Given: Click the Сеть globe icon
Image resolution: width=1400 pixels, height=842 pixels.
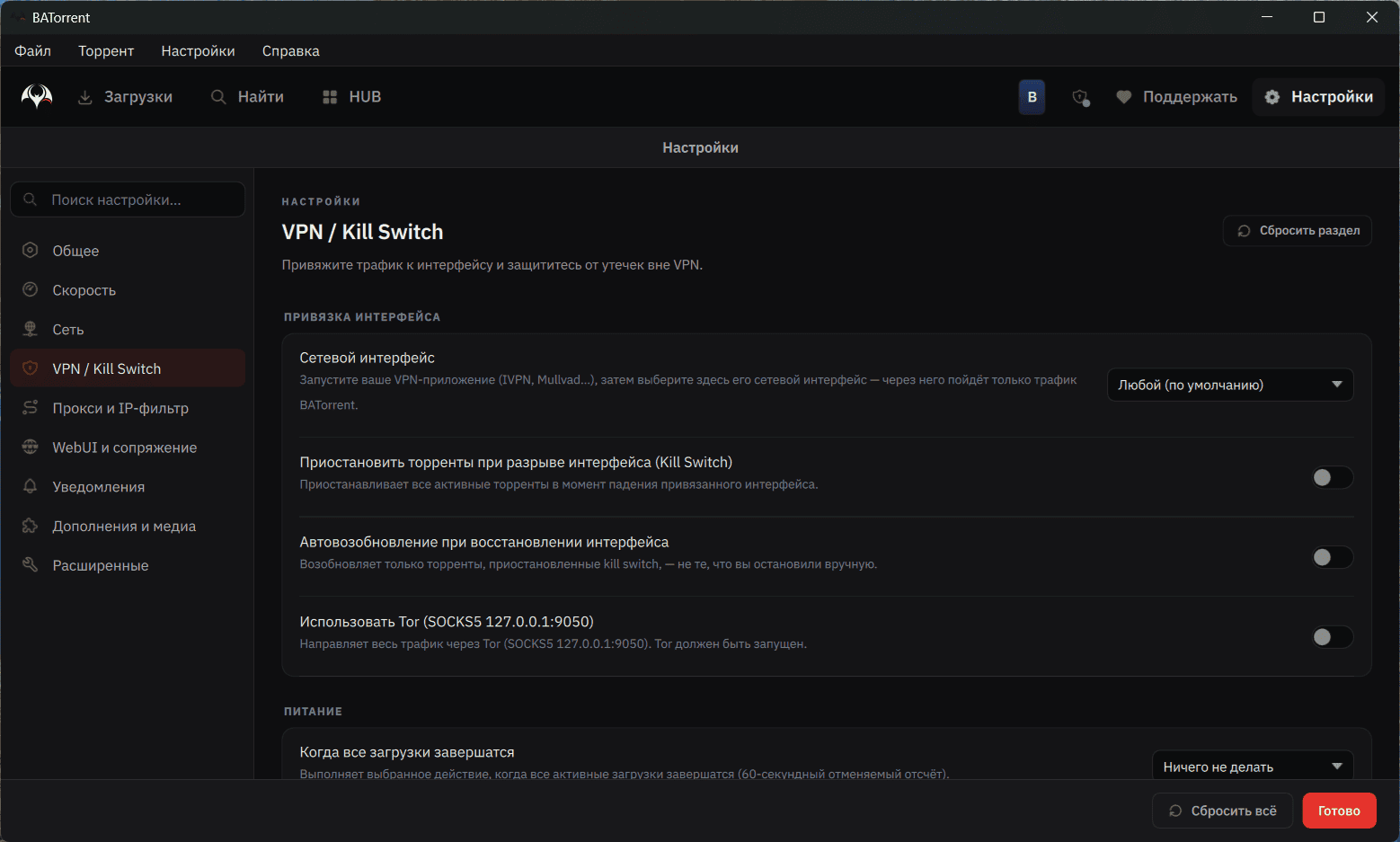Looking at the screenshot, I should tap(31, 329).
